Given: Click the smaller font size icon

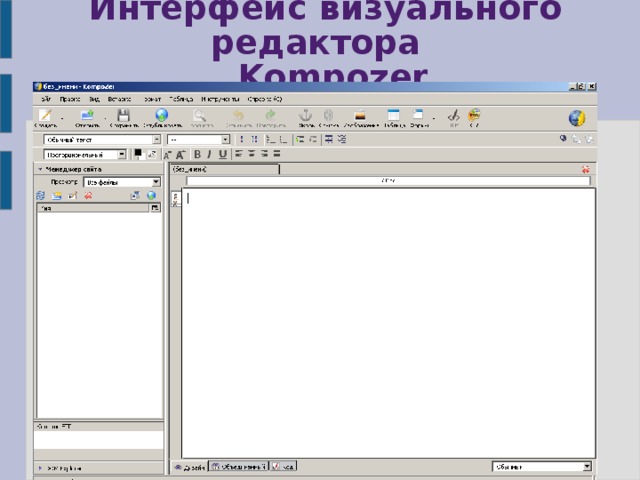Looking at the screenshot, I should click(x=167, y=155).
